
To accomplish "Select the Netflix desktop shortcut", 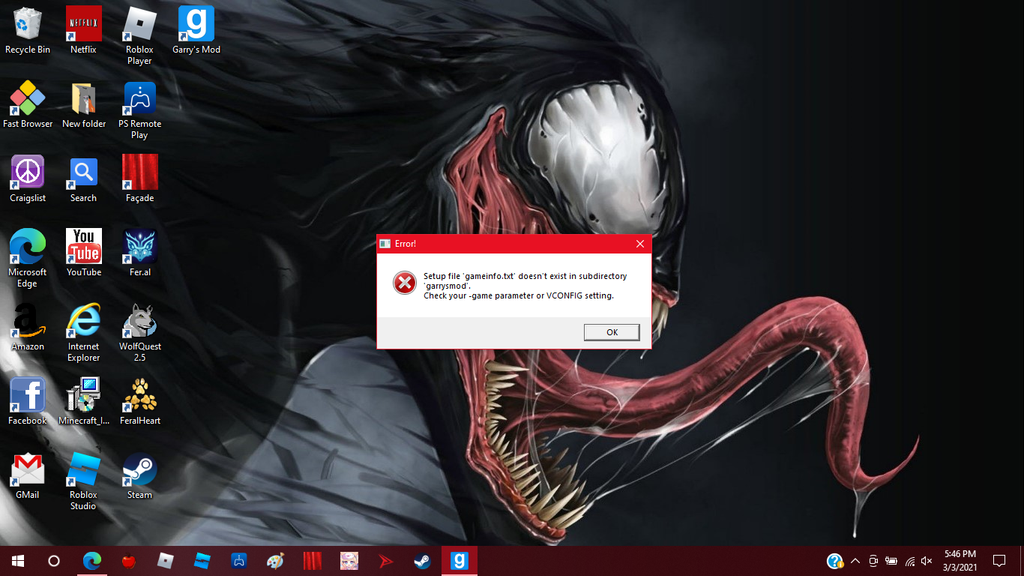I will pos(84,31).
